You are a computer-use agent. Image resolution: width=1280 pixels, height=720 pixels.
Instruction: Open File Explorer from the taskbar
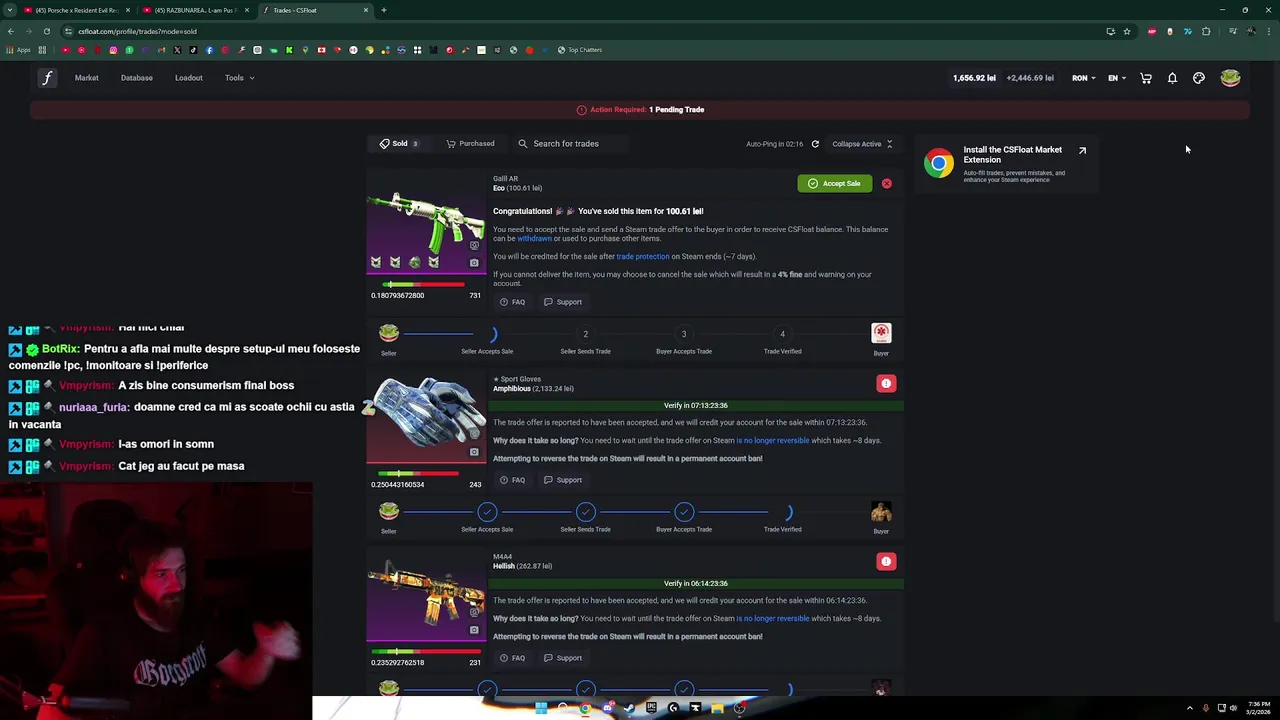717,708
